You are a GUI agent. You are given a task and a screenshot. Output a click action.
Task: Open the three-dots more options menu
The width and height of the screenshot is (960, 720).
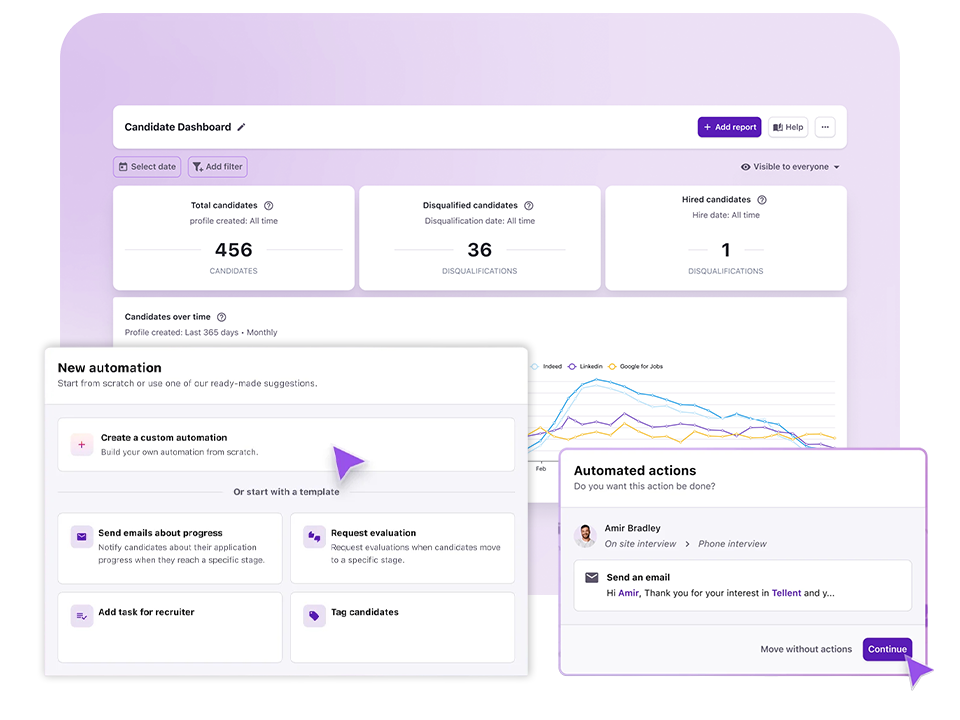click(824, 127)
